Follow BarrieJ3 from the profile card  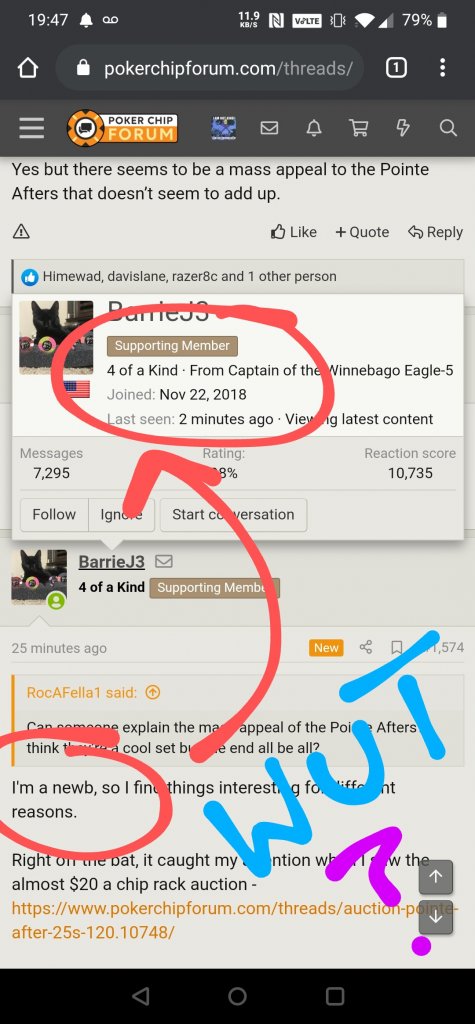[54, 515]
